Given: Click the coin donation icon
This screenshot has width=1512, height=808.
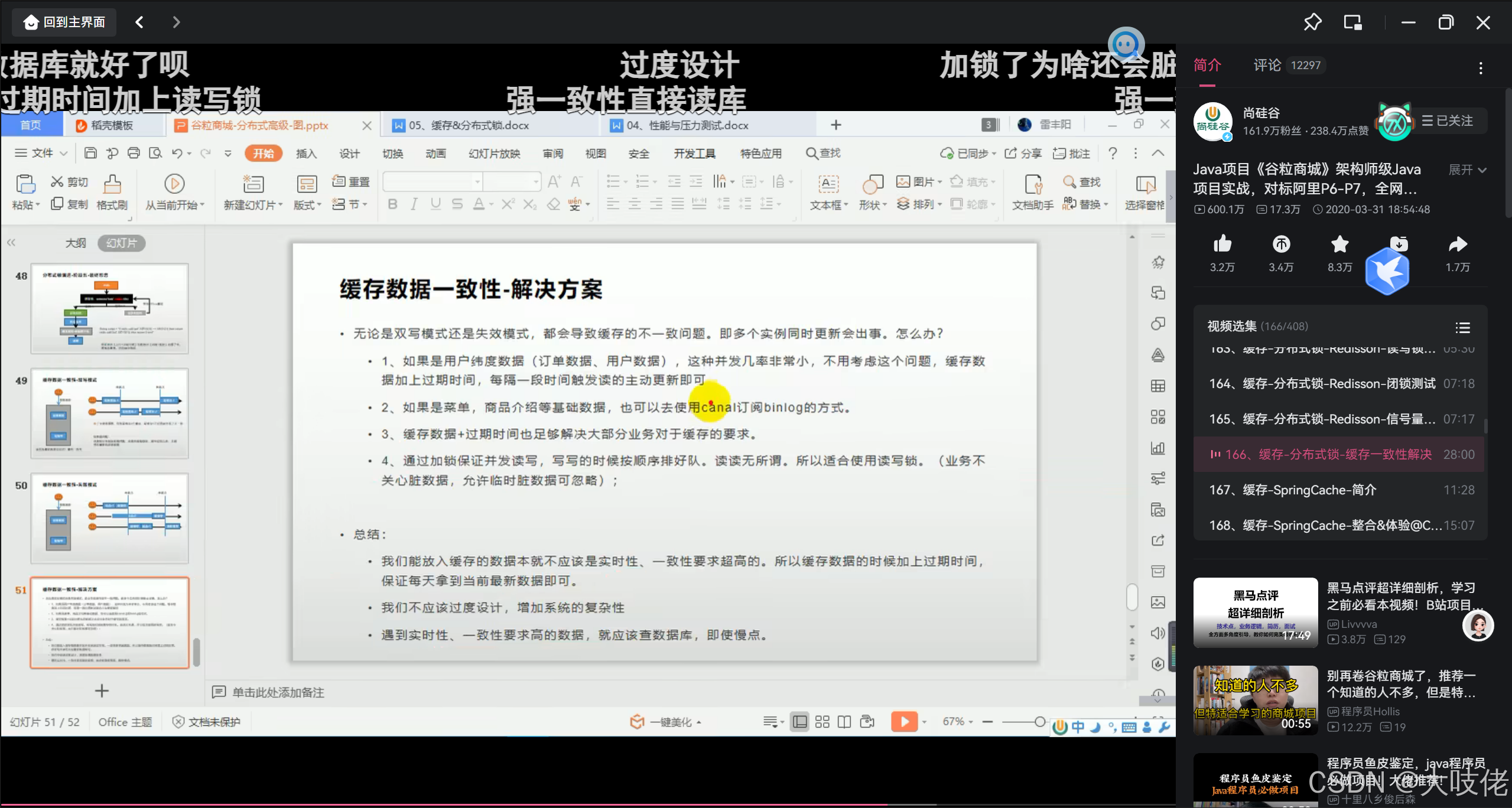Looking at the screenshot, I should click(1280, 244).
